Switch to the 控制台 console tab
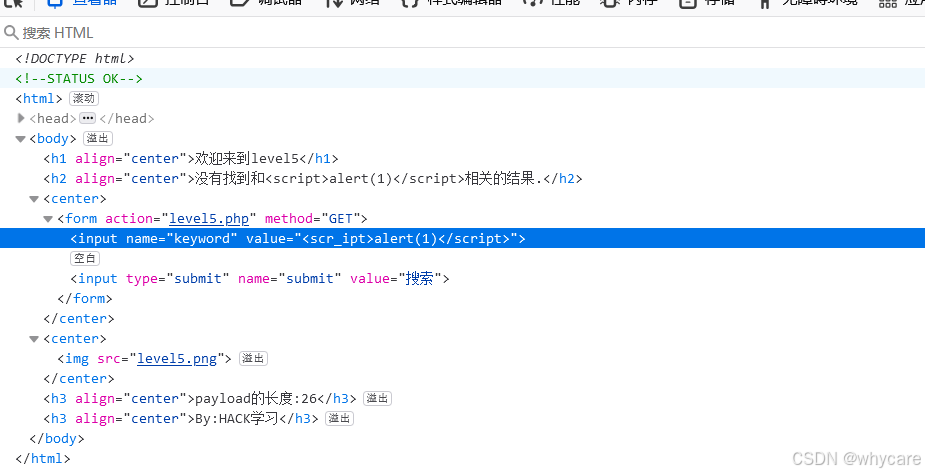This screenshot has width=925, height=474. coord(173,2)
